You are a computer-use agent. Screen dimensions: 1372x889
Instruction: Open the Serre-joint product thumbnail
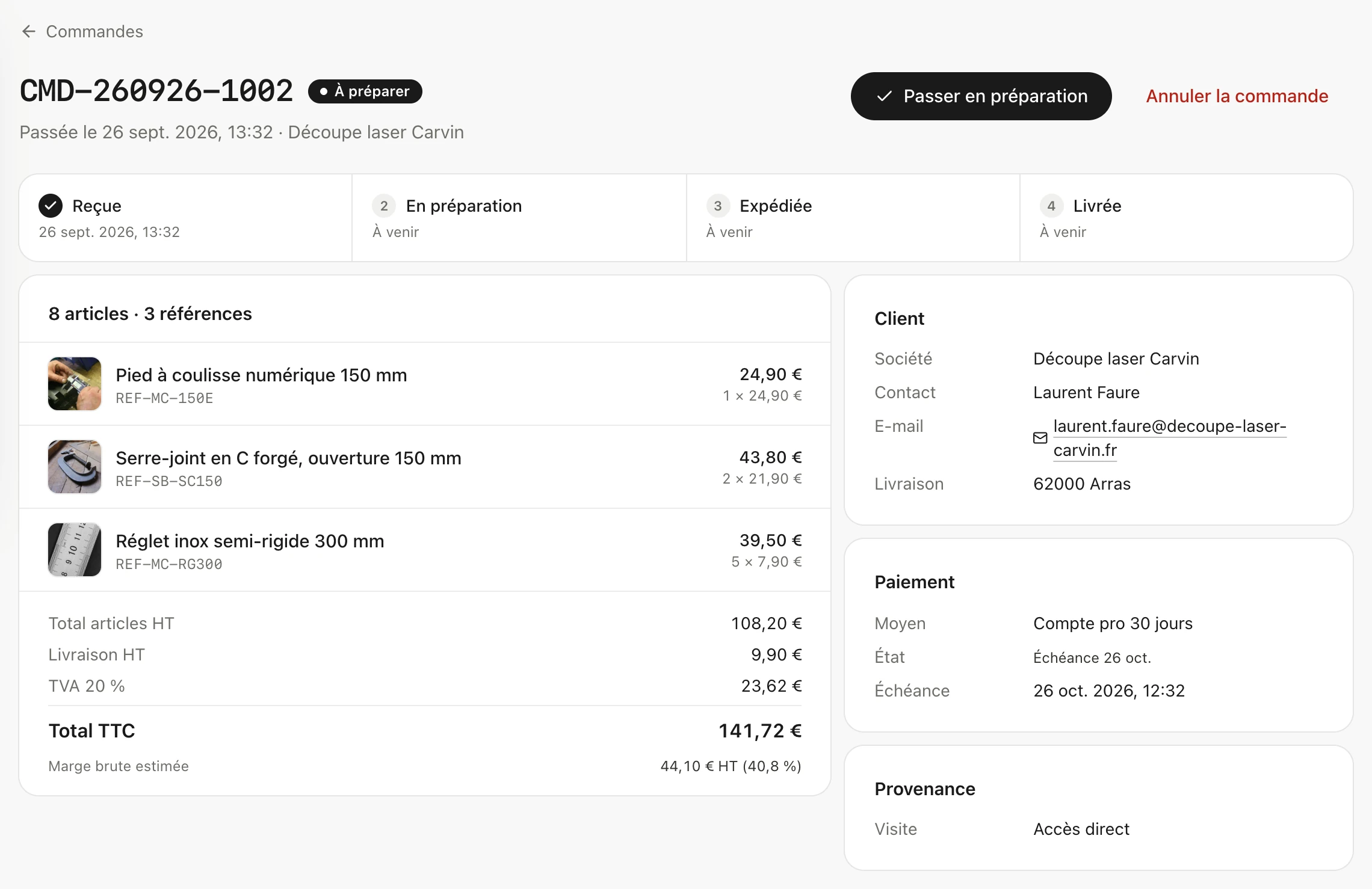tap(75, 467)
